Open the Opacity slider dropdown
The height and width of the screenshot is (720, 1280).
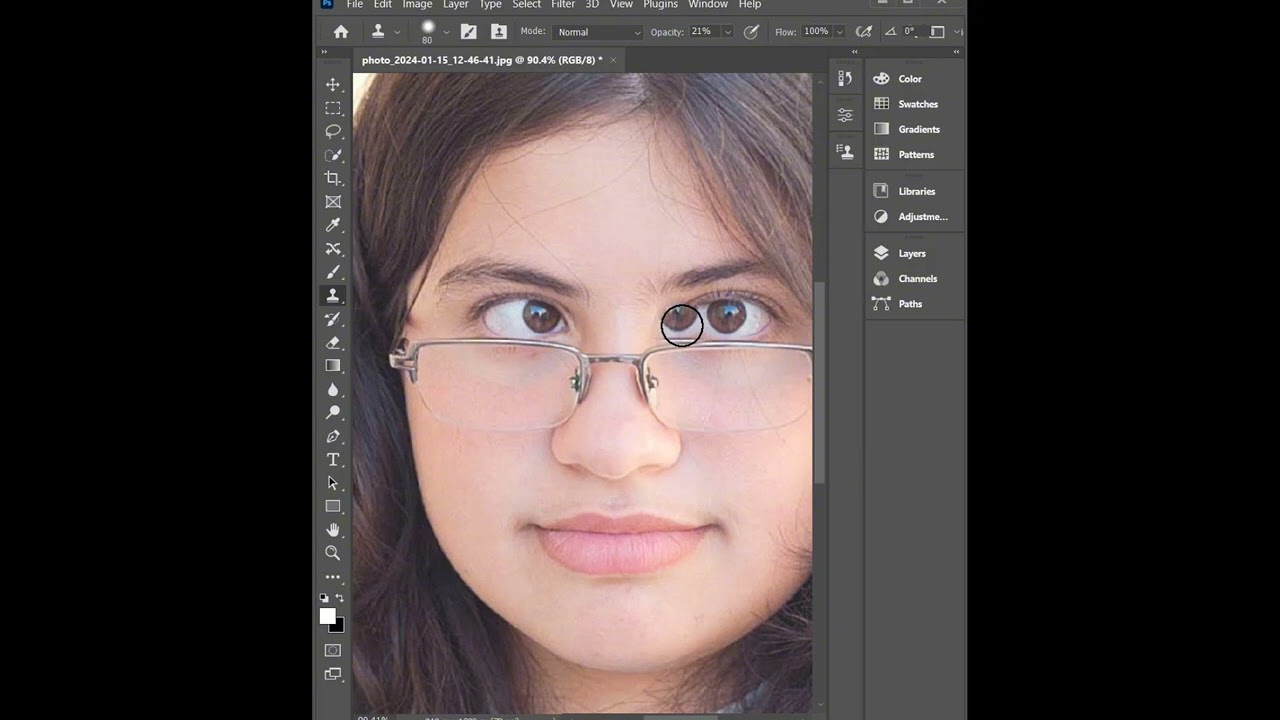coord(727,32)
